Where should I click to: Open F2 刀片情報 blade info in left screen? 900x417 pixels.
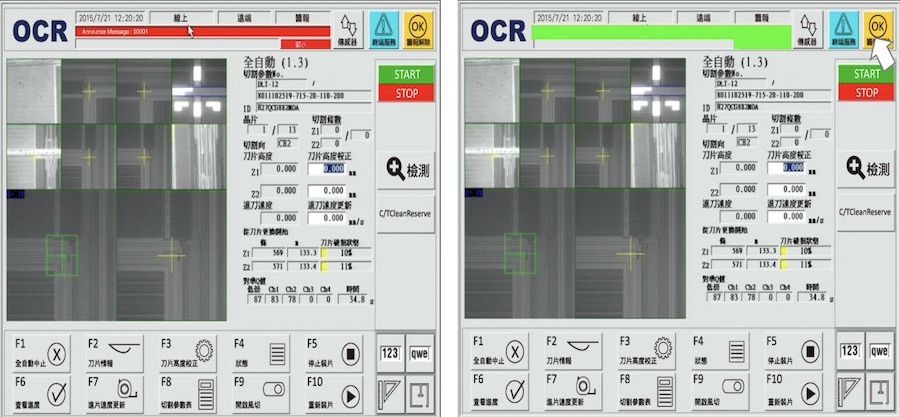pyautogui.click(x=114, y=353)
